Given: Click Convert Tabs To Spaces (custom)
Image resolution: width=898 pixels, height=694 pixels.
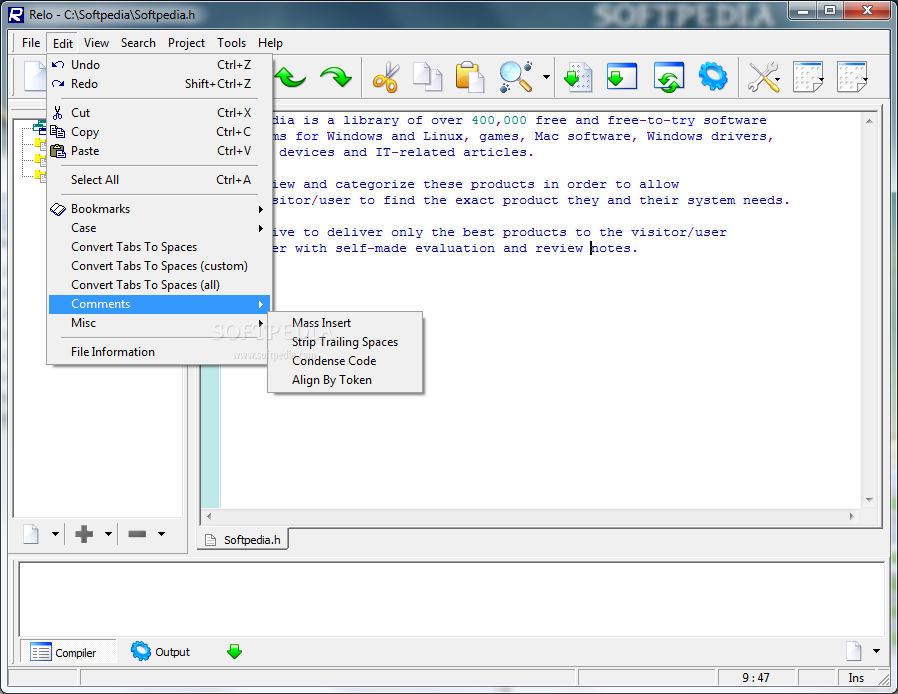Looking at the screenshot, I should (159, 266).
